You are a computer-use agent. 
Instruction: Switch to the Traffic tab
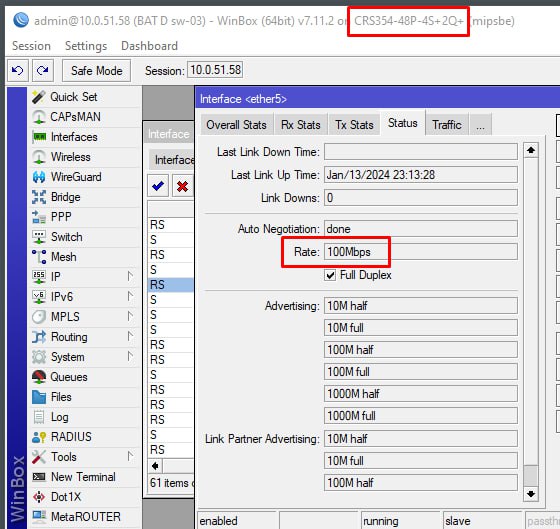pyautogui.click(x=447, y=125)
